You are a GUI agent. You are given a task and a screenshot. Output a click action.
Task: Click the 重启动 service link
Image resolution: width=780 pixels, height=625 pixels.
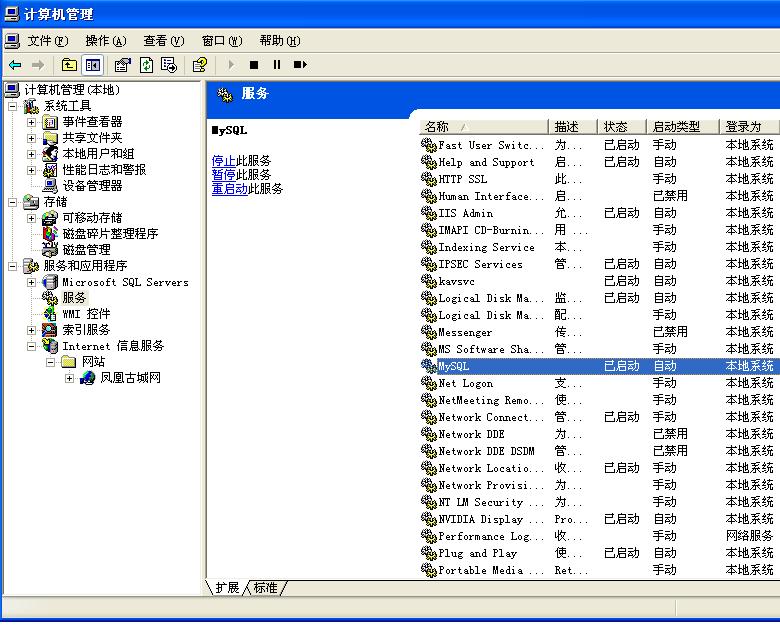pos(230,188)
